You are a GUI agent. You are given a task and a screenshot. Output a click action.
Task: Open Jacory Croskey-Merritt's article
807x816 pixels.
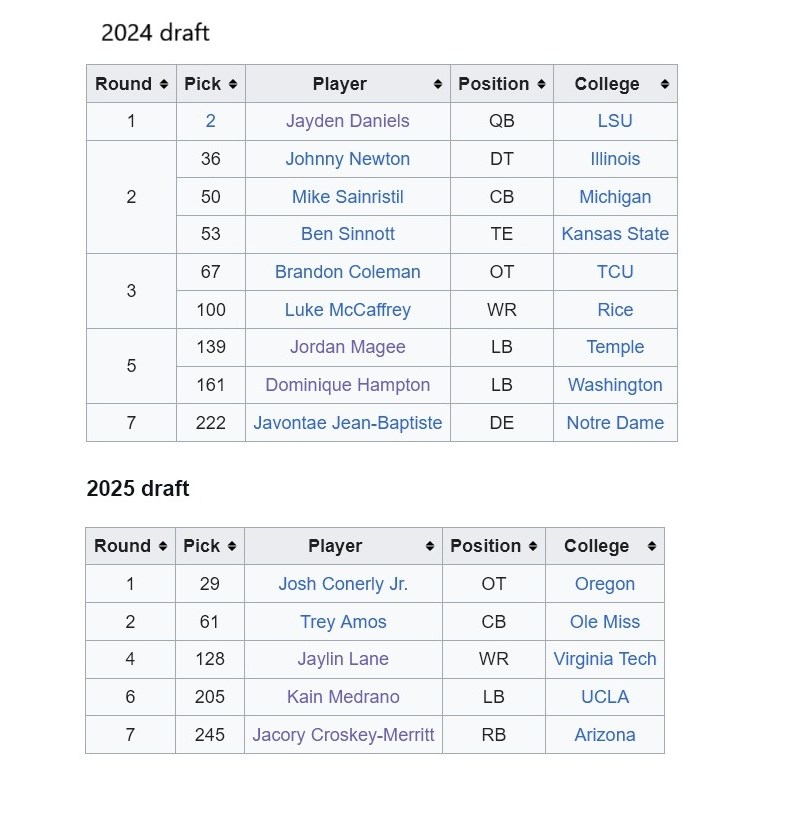click(343, 735)
